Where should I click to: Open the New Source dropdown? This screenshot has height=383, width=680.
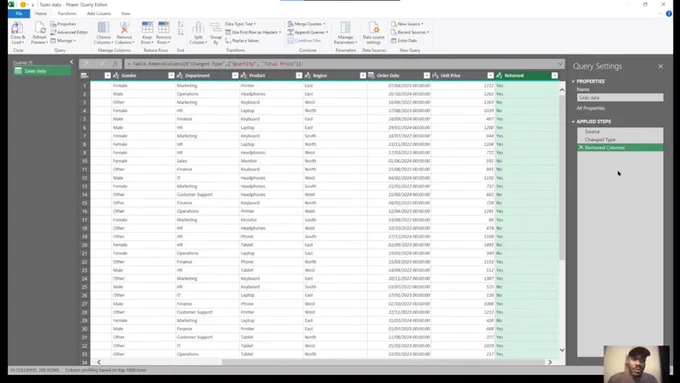click(x=407, y=24)
